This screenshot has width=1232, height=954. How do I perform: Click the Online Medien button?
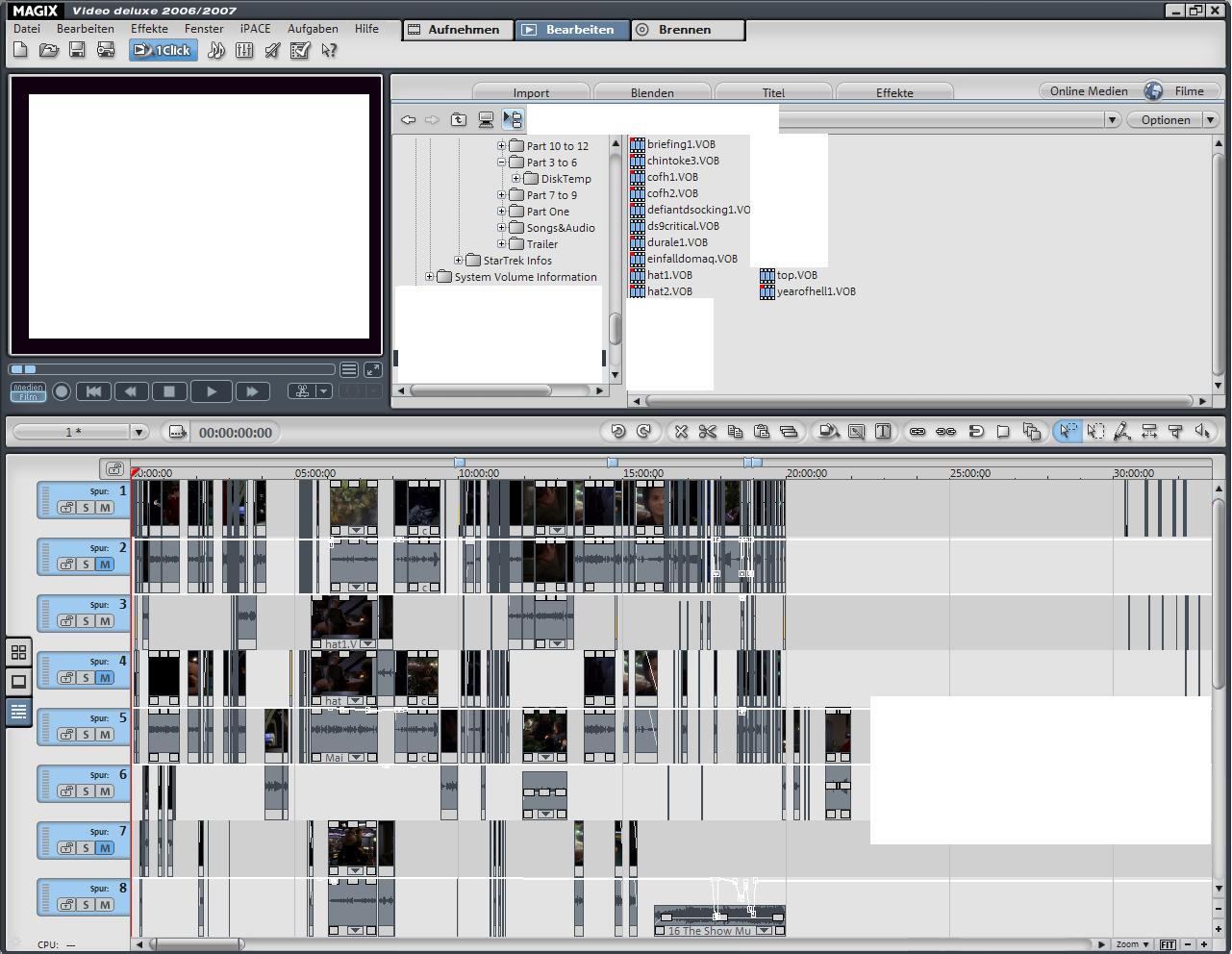tap(1088, 91)
